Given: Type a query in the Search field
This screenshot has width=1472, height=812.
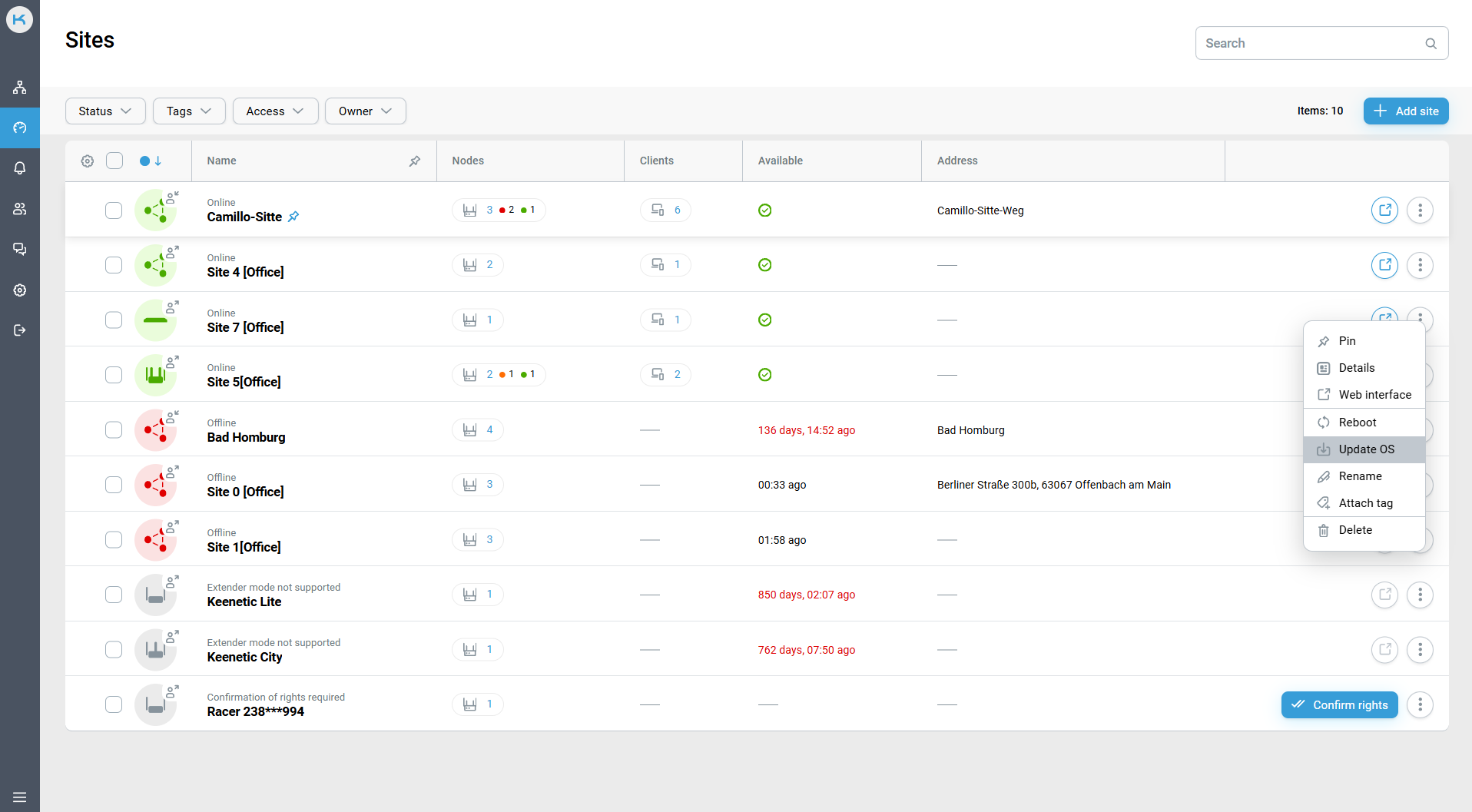Looking at the screenshot, I should coord(1306,43).
